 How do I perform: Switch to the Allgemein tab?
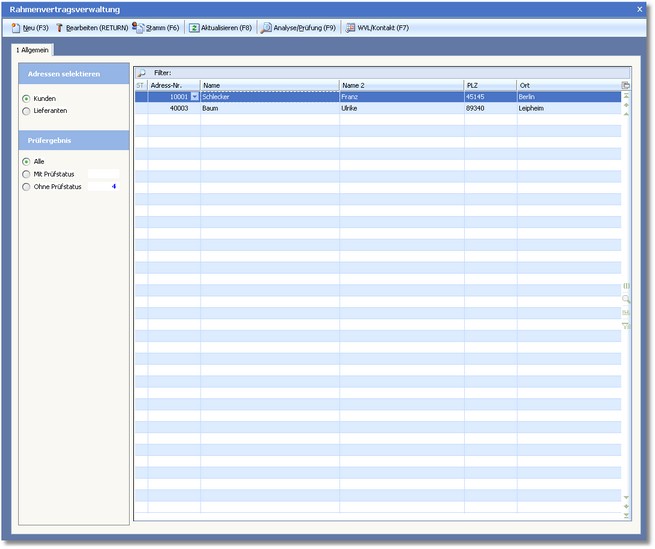[34, 49]
